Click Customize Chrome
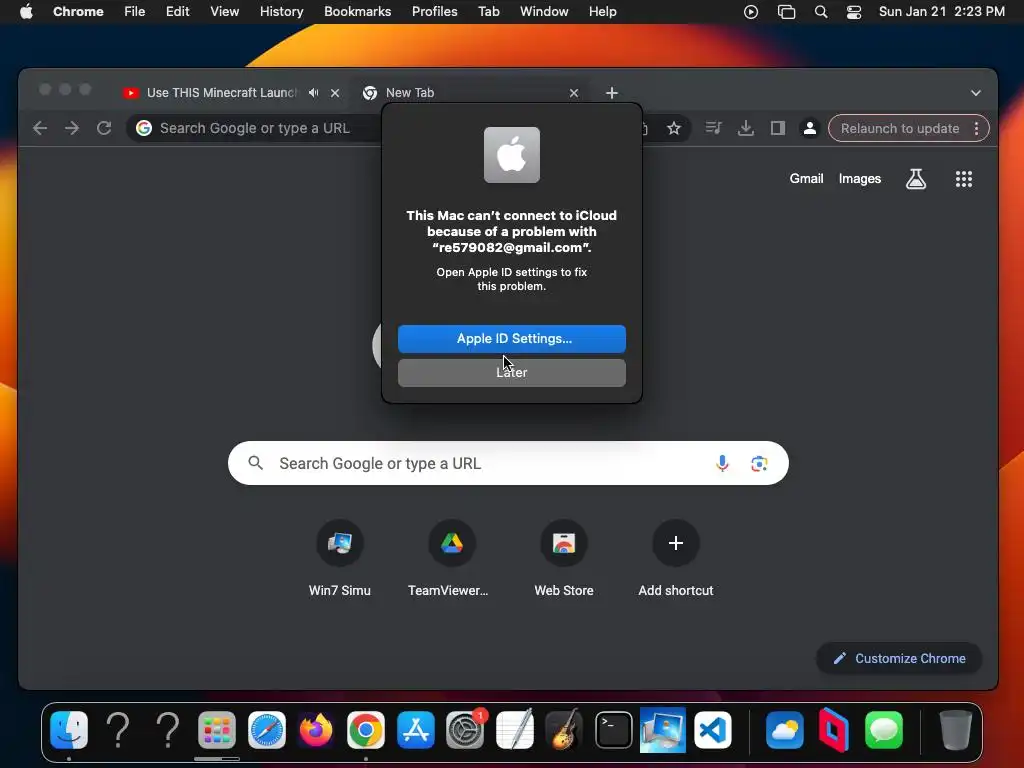The width and height of the screenshot is (1024, 768). tap(899, 658)
